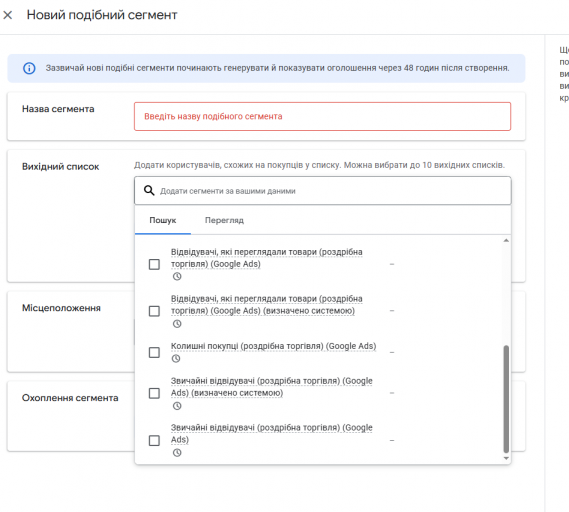Click clock icon under second visitors segment (визначено системою)

tap(177, 324)
